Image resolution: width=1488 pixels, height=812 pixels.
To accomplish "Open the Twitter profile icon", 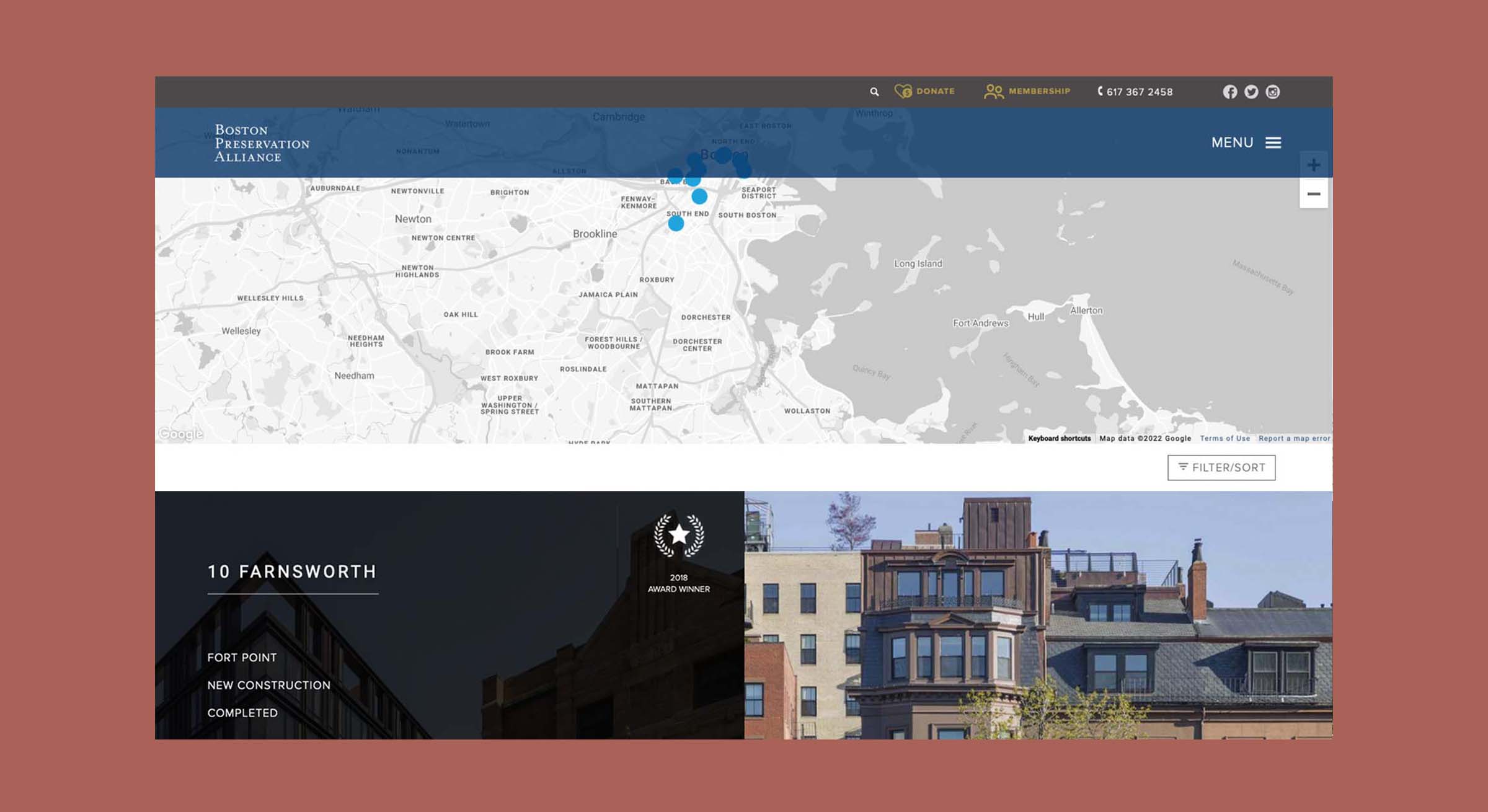I will point(1251,92).
